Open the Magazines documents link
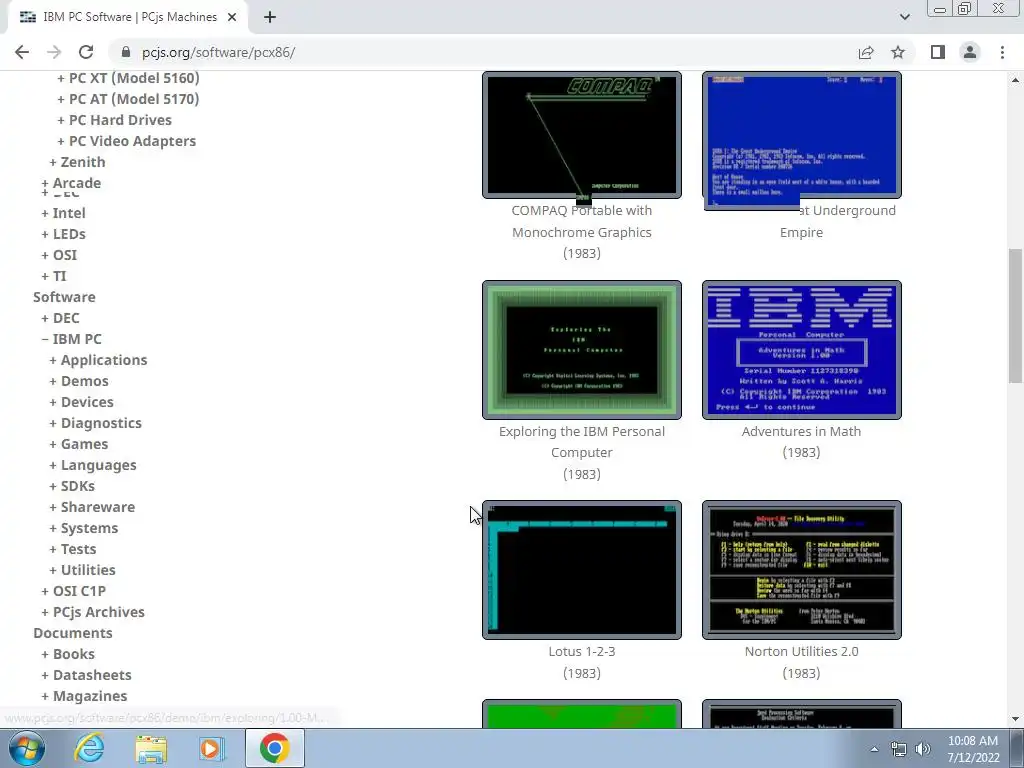Image resolution: width=1024 pixels, height=768 pixels. 89,696
